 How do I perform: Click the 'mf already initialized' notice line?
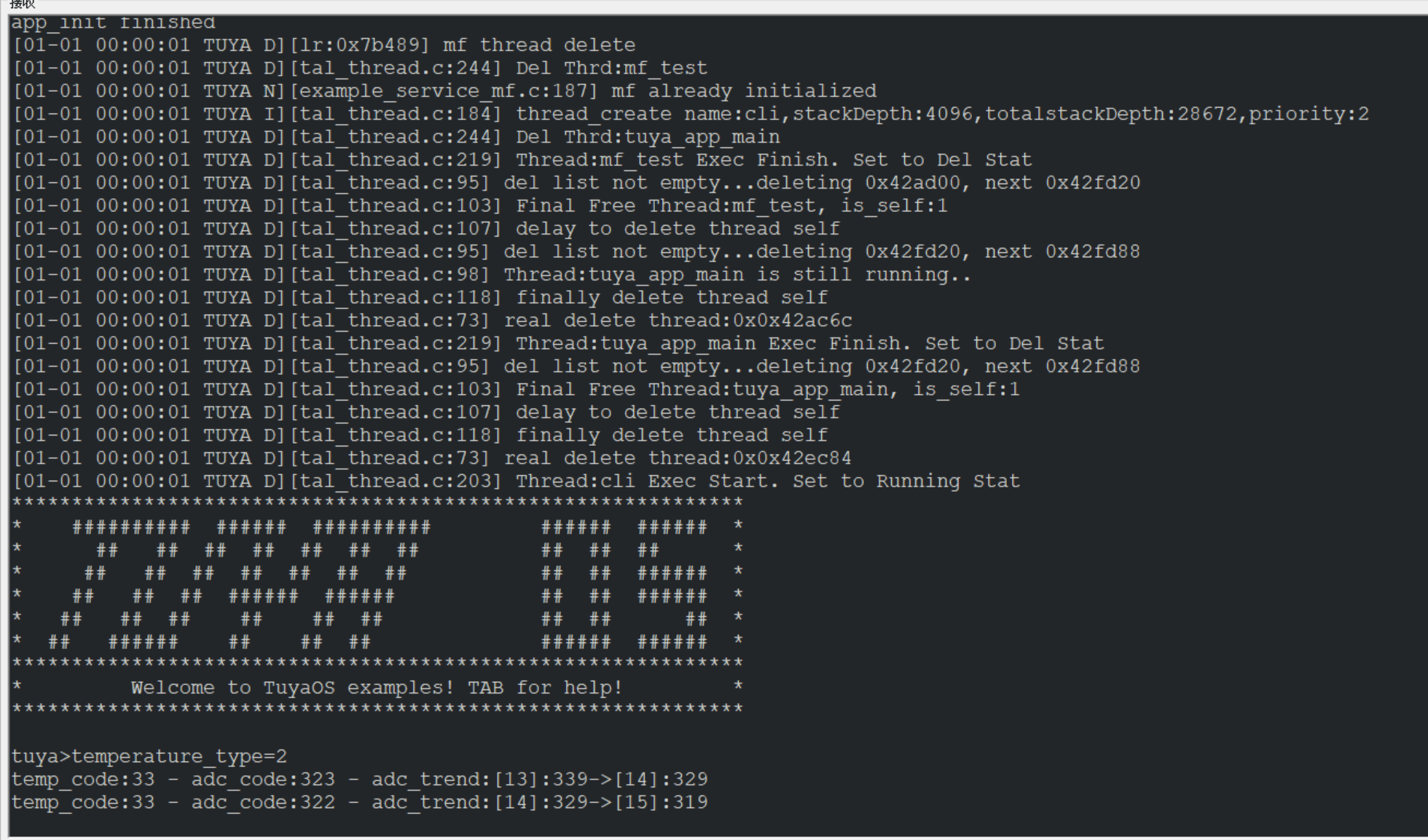[444, 91]
